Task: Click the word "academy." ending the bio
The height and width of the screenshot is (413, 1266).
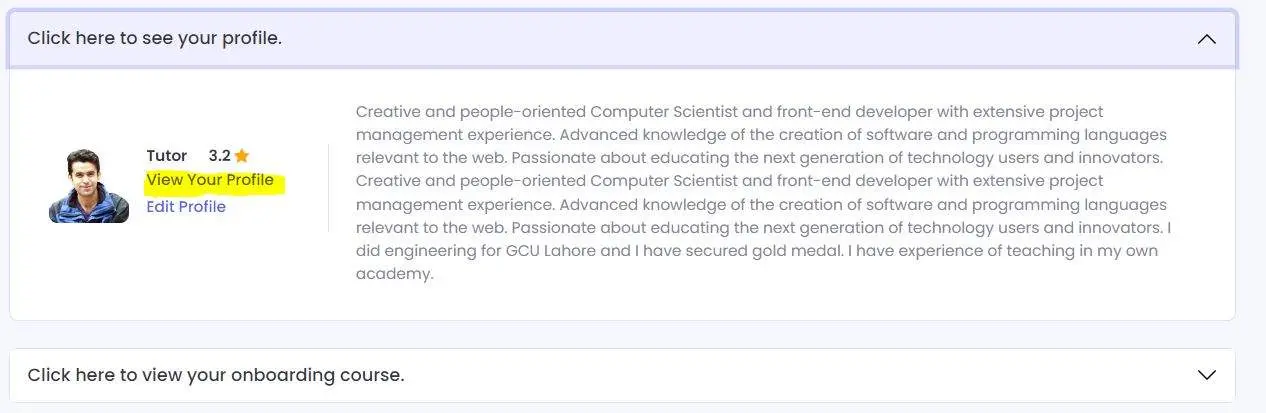Action: (x=395, y=274)
